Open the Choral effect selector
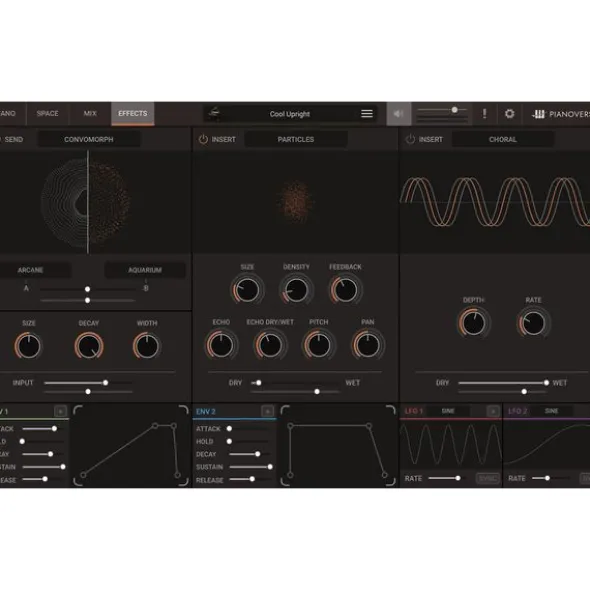Viewport: 590px width, 591px height. coord(503,139)
